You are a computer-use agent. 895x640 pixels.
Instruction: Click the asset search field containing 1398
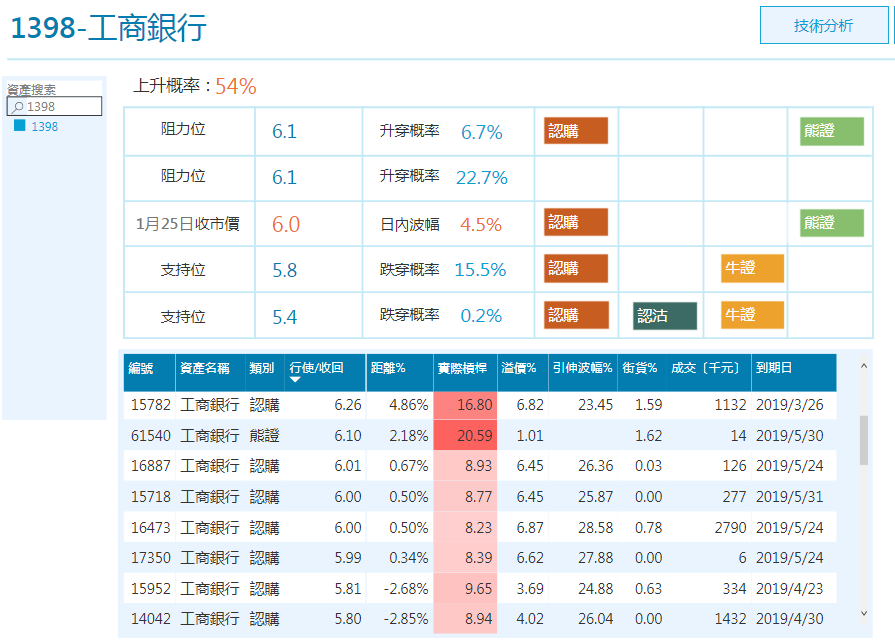[54, 106]
